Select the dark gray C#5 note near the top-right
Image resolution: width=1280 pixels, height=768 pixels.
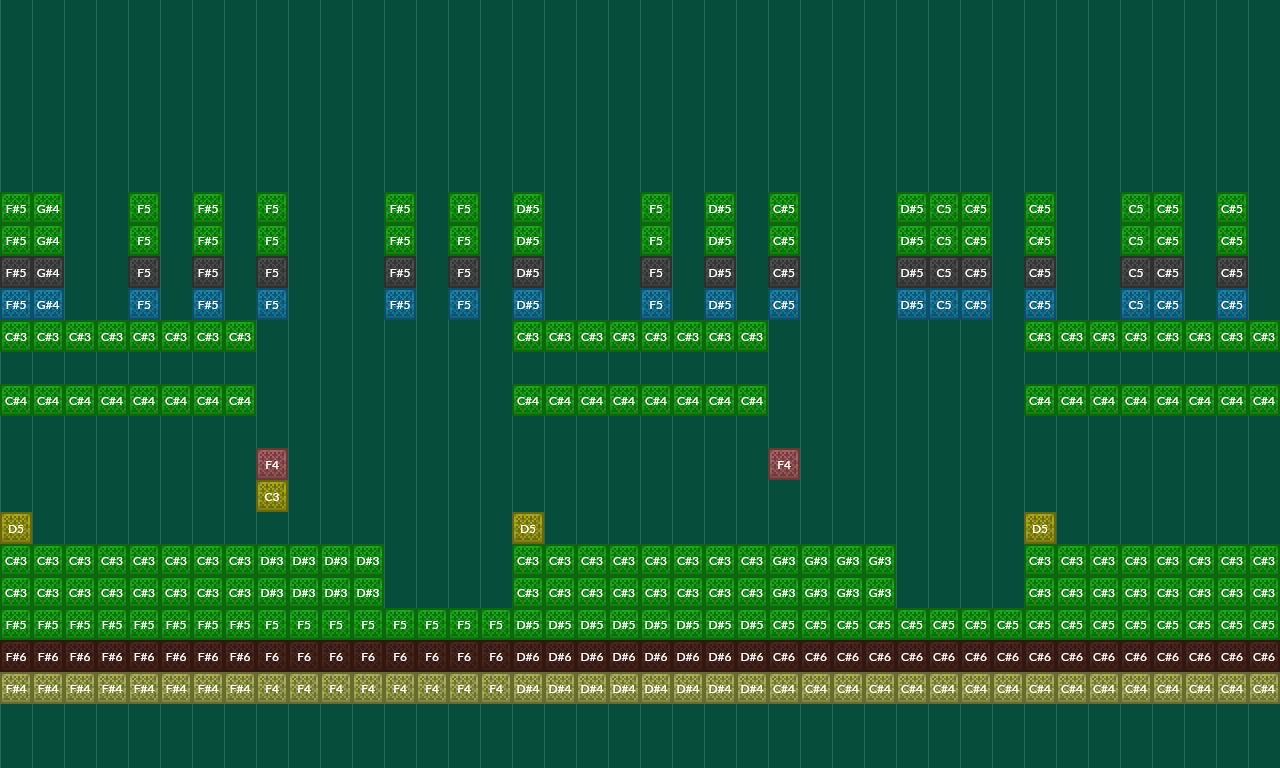1231,272
